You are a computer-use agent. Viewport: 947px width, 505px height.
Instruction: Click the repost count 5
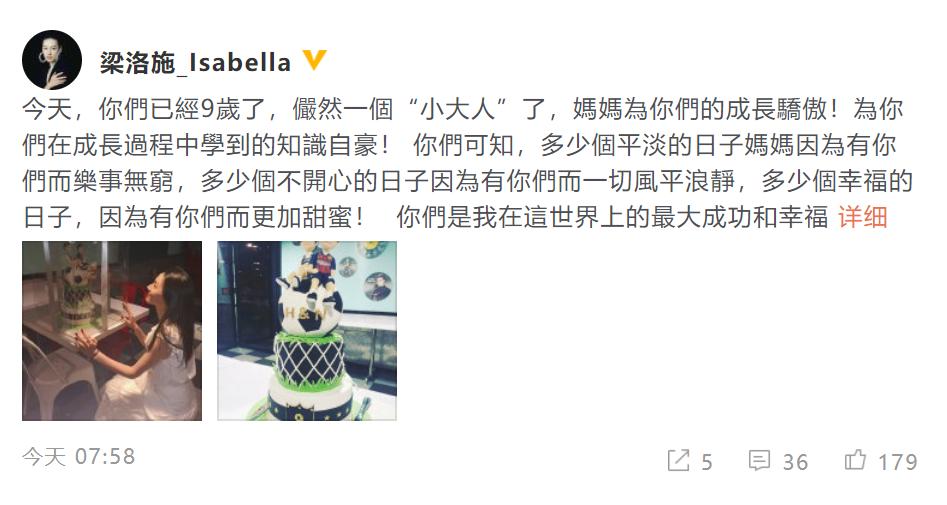pyautogui.click(x=707, y=463)
